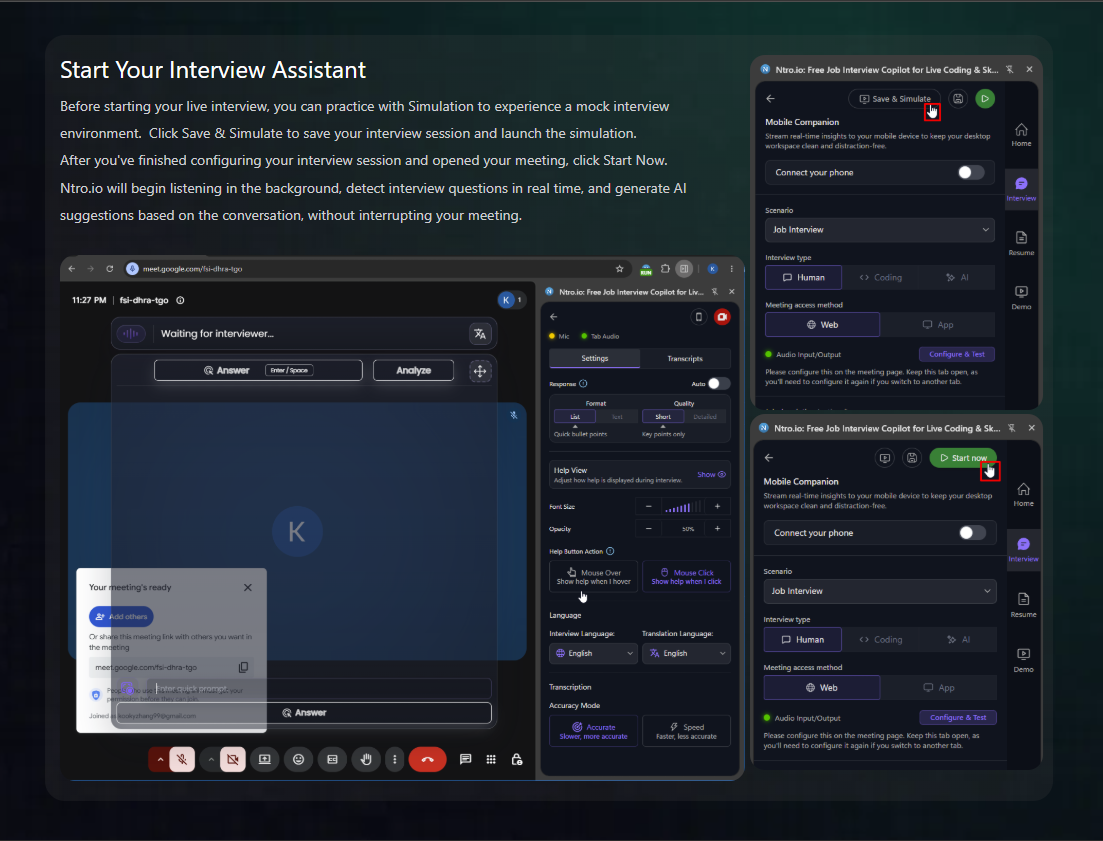The height and width of the screenshot is (841, 1103).
Task: Open the Translation Language English dropdown
Action: click(686, 653)
